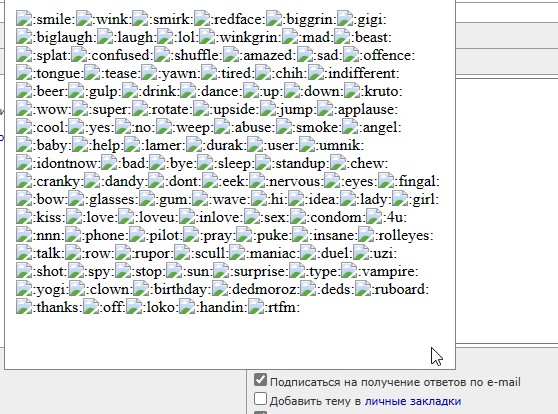Image resolution: width=558 pixels, height=414 pixels.
Task: Click the :biggrin: code text
Action: click(x=310, y=19)
